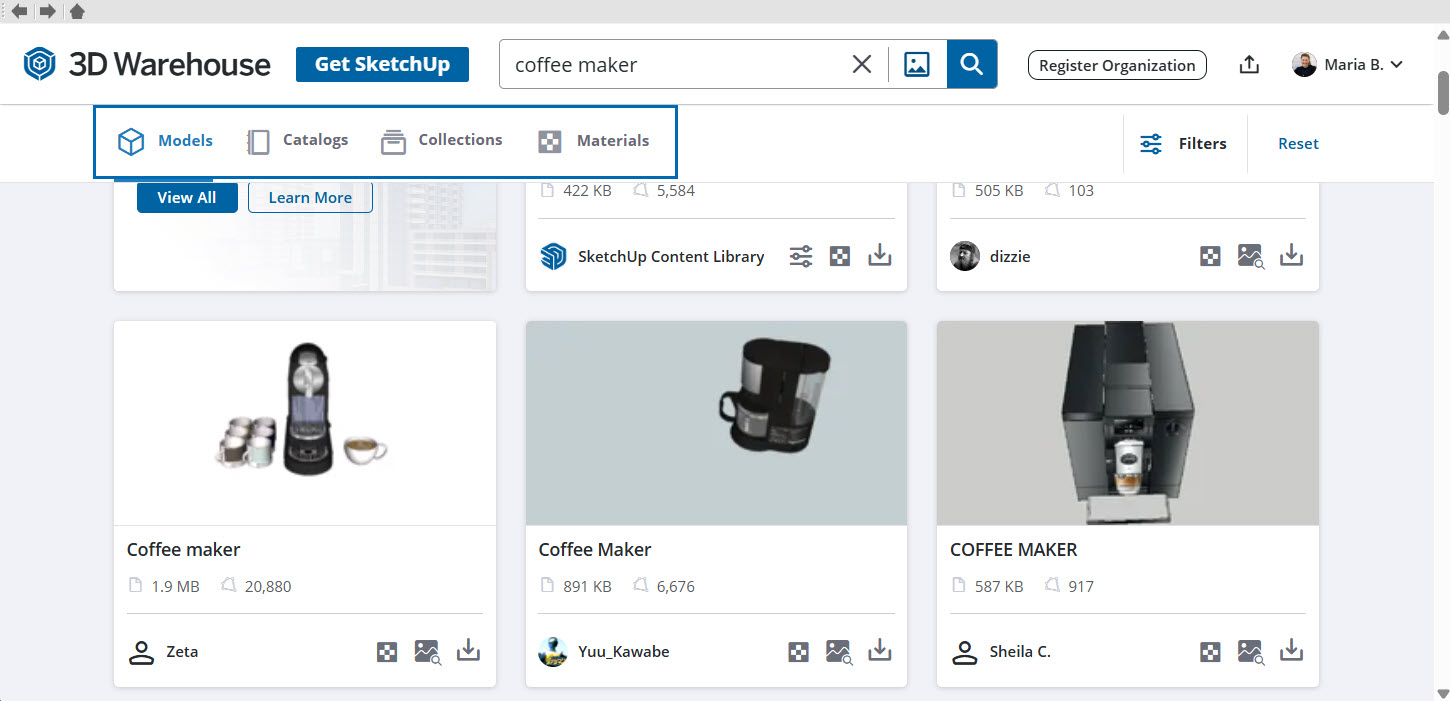
Task: Click the page vertical scrollbar thumb
Action: (x=1443, y=92)
